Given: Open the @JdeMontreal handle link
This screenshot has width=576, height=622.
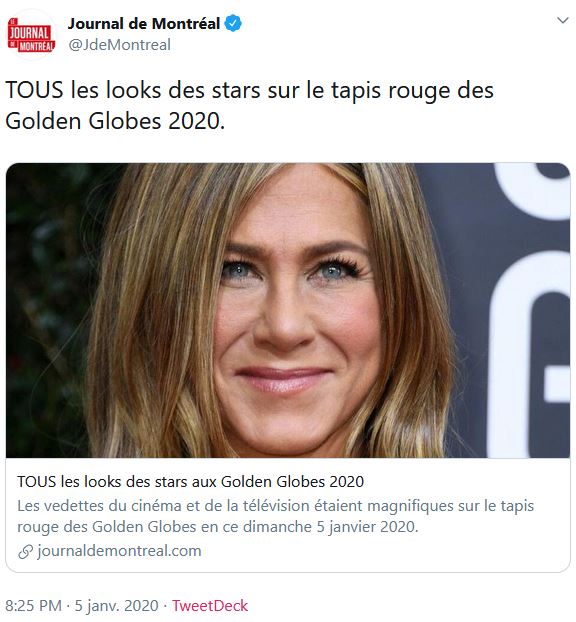Looking at the screenshot, I should click(119, 44).
